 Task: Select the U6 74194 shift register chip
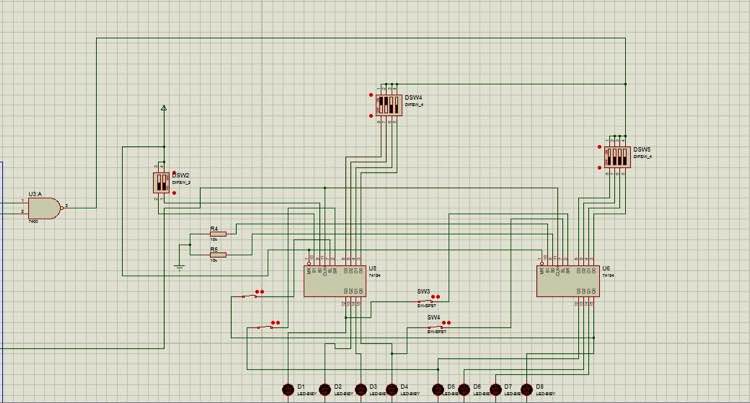point(568,281)
